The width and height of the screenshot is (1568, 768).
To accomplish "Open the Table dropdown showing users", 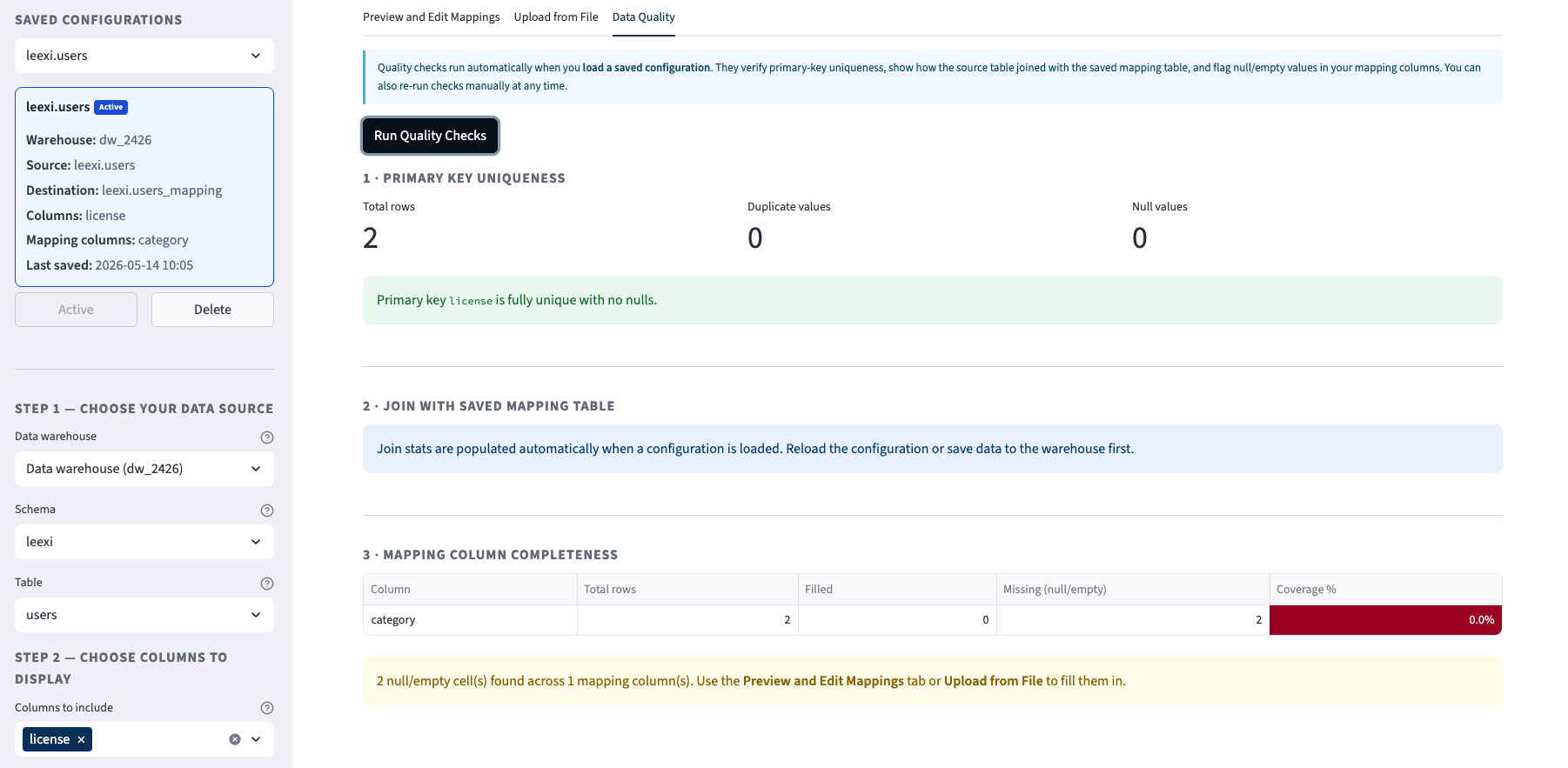I will pos(144,615).
